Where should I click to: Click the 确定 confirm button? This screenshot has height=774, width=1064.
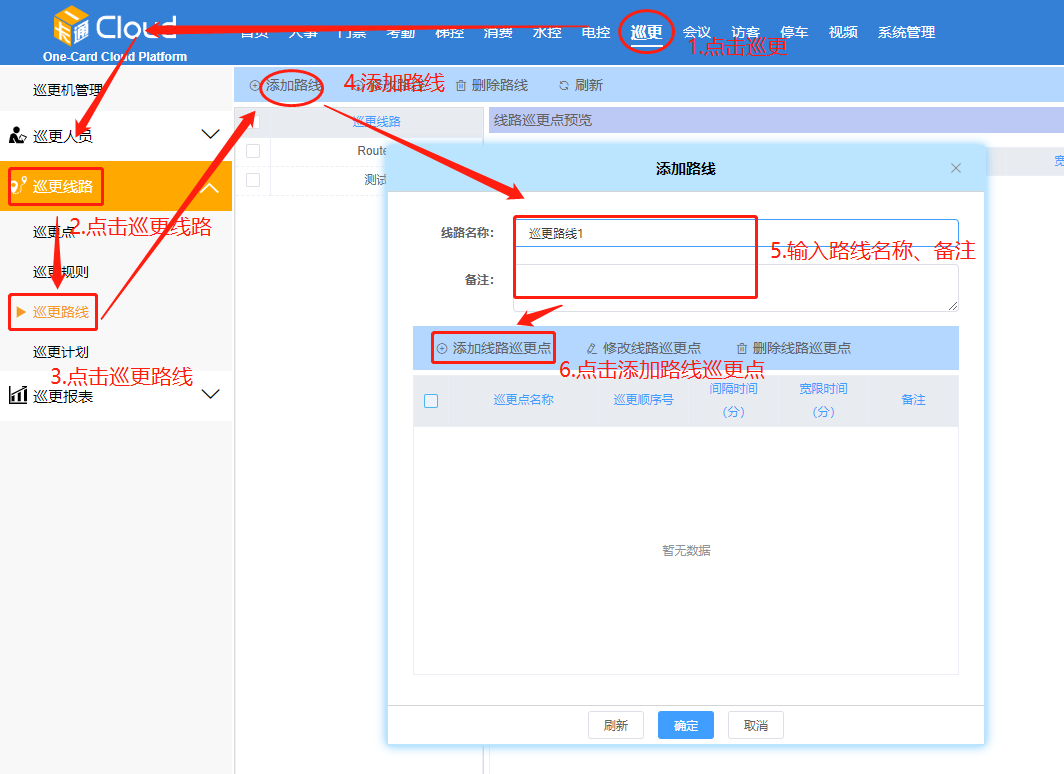(685, 725)
